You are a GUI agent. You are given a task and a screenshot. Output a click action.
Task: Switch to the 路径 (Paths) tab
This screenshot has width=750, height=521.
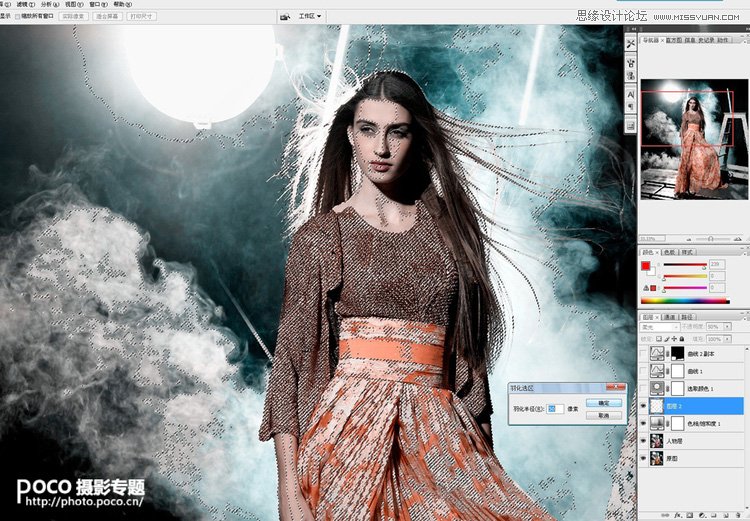686,317
